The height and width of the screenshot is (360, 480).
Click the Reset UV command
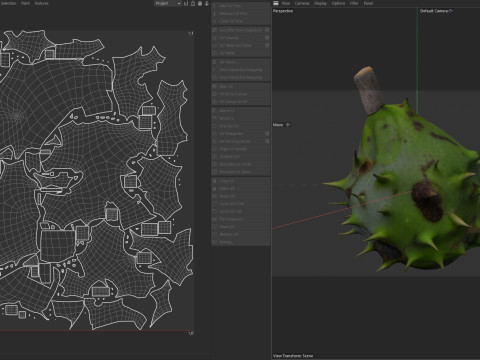240,196
